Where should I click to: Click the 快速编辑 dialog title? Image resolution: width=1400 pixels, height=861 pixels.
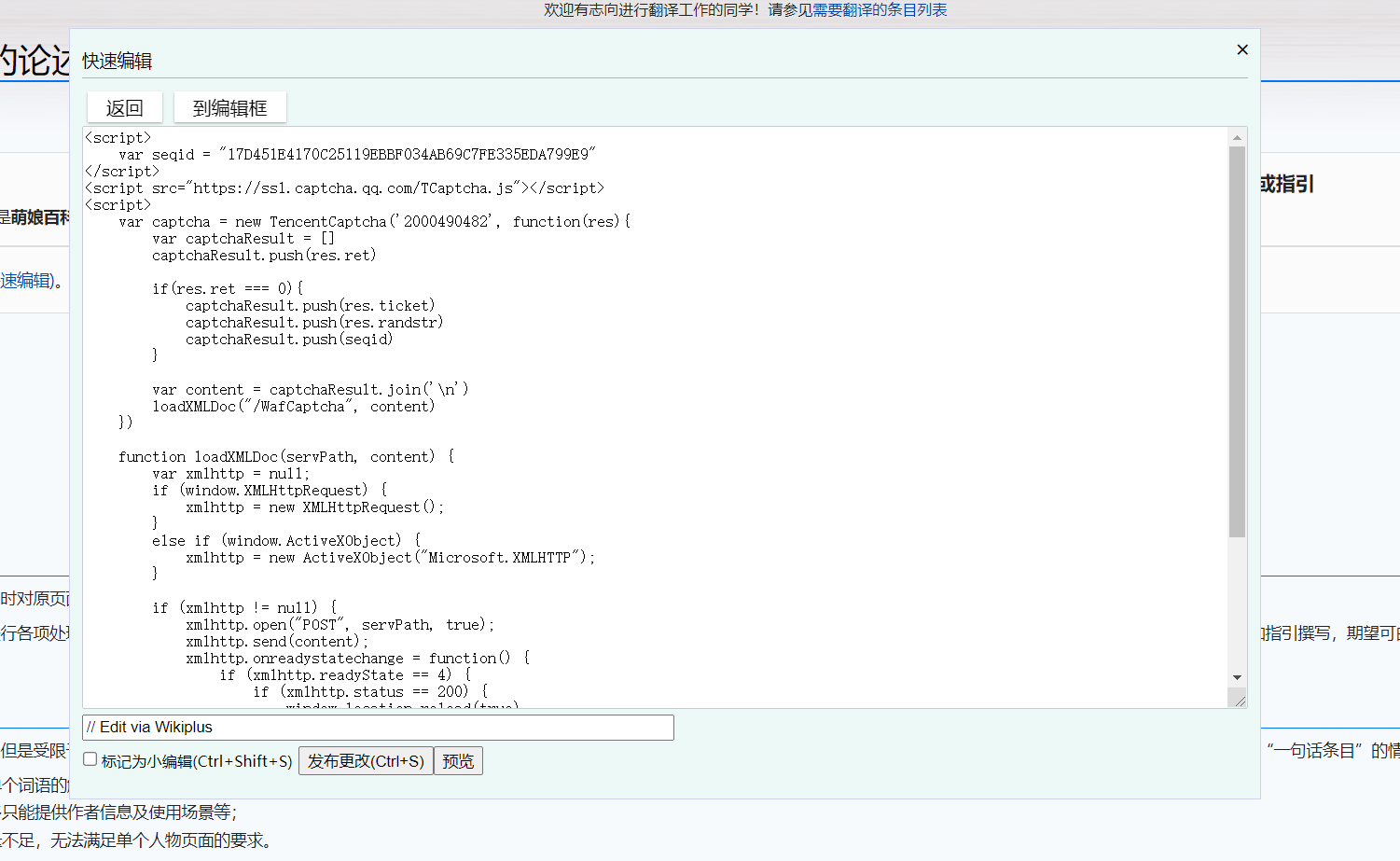[x=118, y=62]
